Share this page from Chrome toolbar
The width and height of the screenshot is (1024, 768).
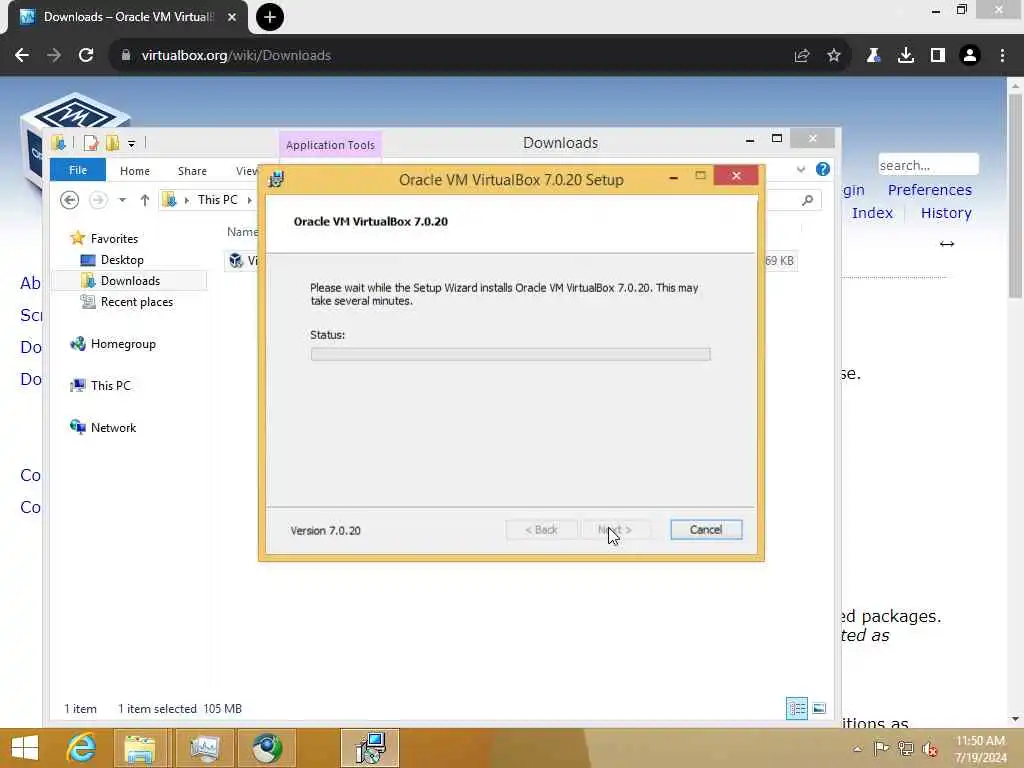click(x=802, y=56)
